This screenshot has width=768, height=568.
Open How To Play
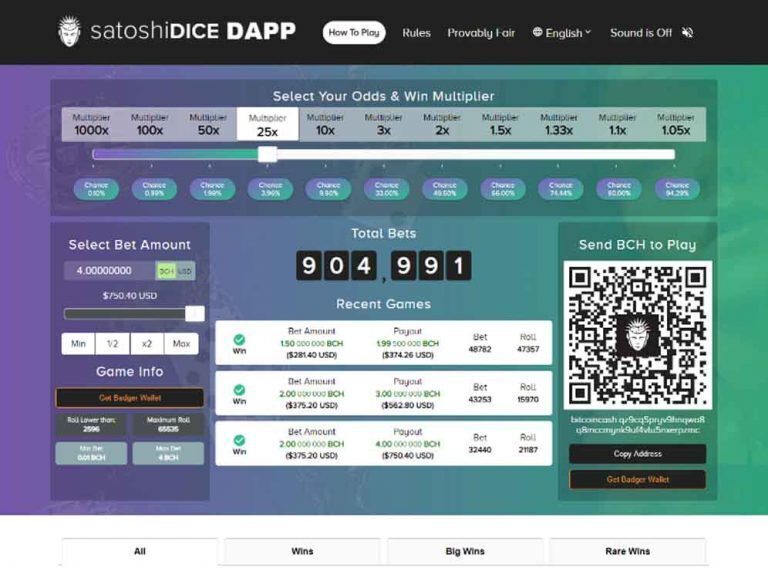pos(354,33)
